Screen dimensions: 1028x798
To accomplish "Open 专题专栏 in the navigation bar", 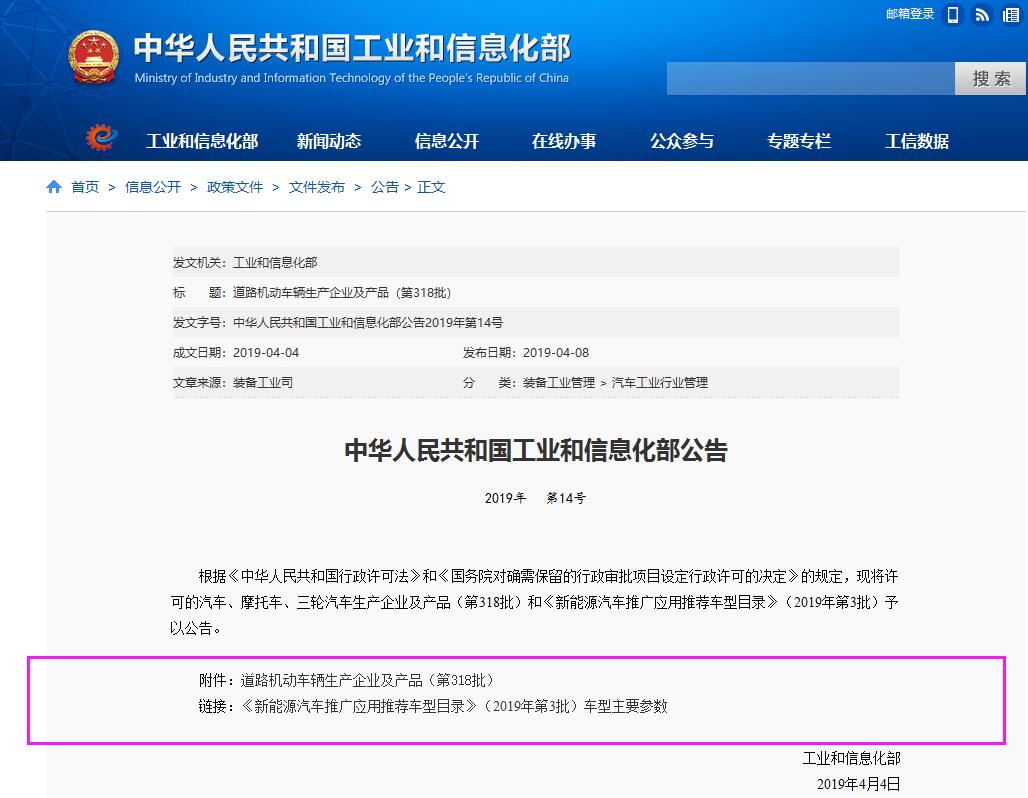I will [x=799, y=141].
